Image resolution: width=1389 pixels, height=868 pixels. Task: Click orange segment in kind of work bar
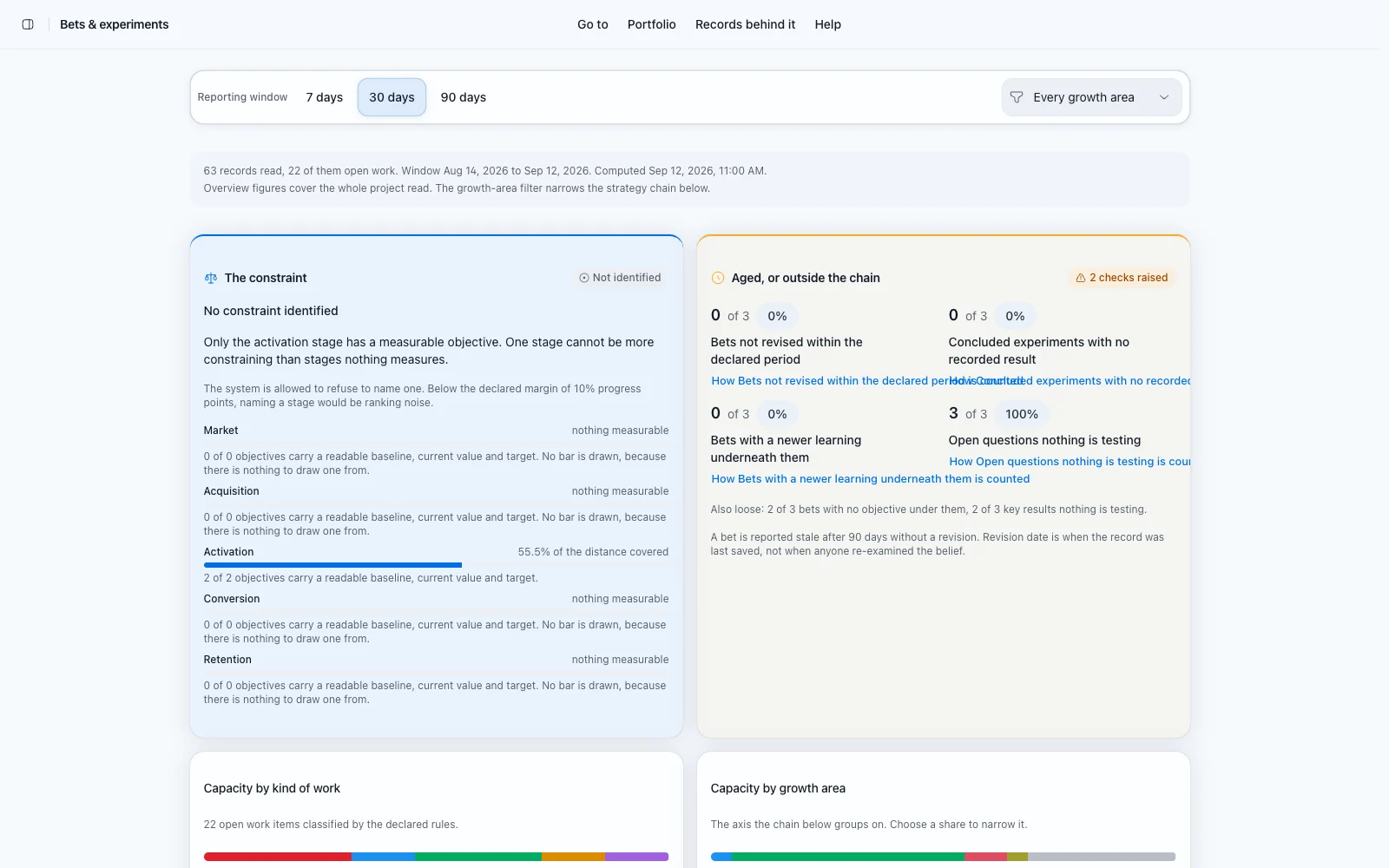573,857
